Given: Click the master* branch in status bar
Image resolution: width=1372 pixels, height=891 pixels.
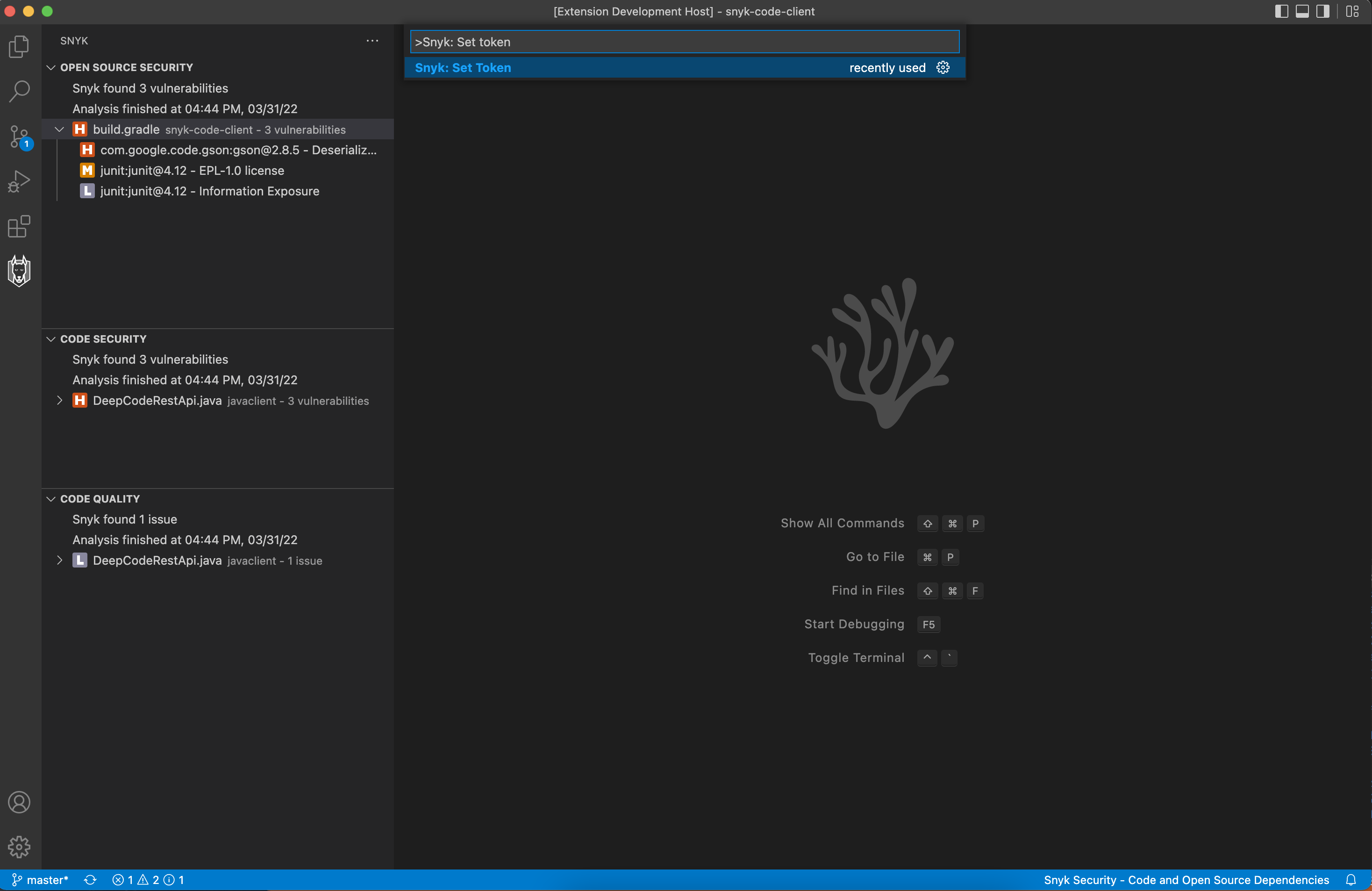Looking at the screenshot, I should [x=40, y=879].
